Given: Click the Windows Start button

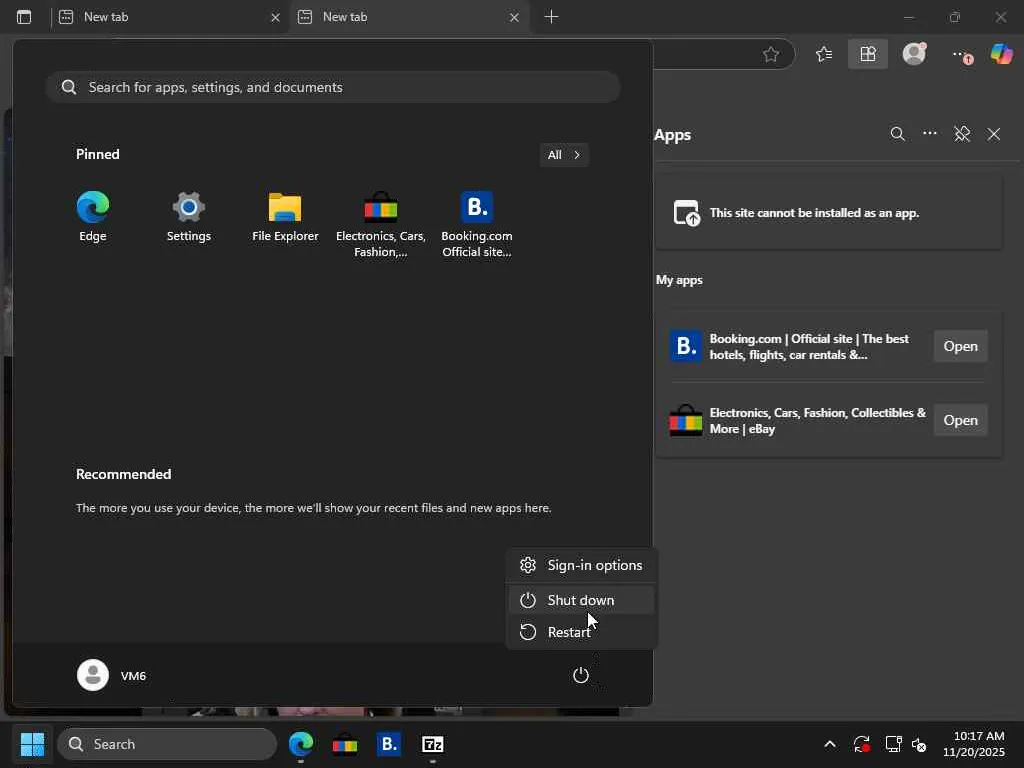Looking at the screenshot, I should (32, 744).
